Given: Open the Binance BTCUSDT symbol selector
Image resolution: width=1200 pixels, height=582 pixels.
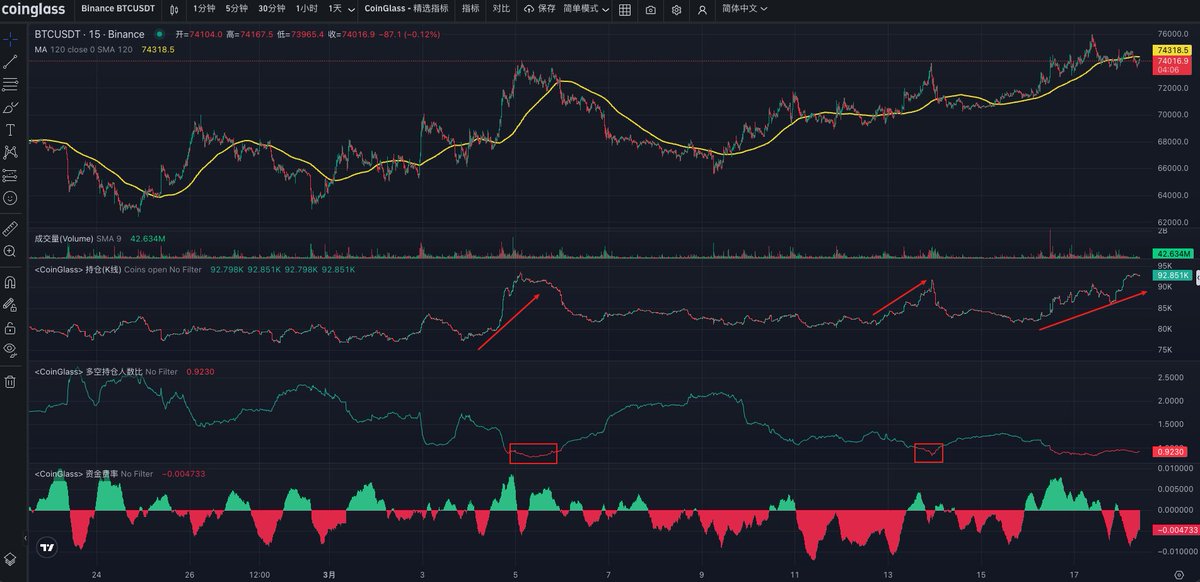Looking at the screenshot, I should [x=119, y=9].
